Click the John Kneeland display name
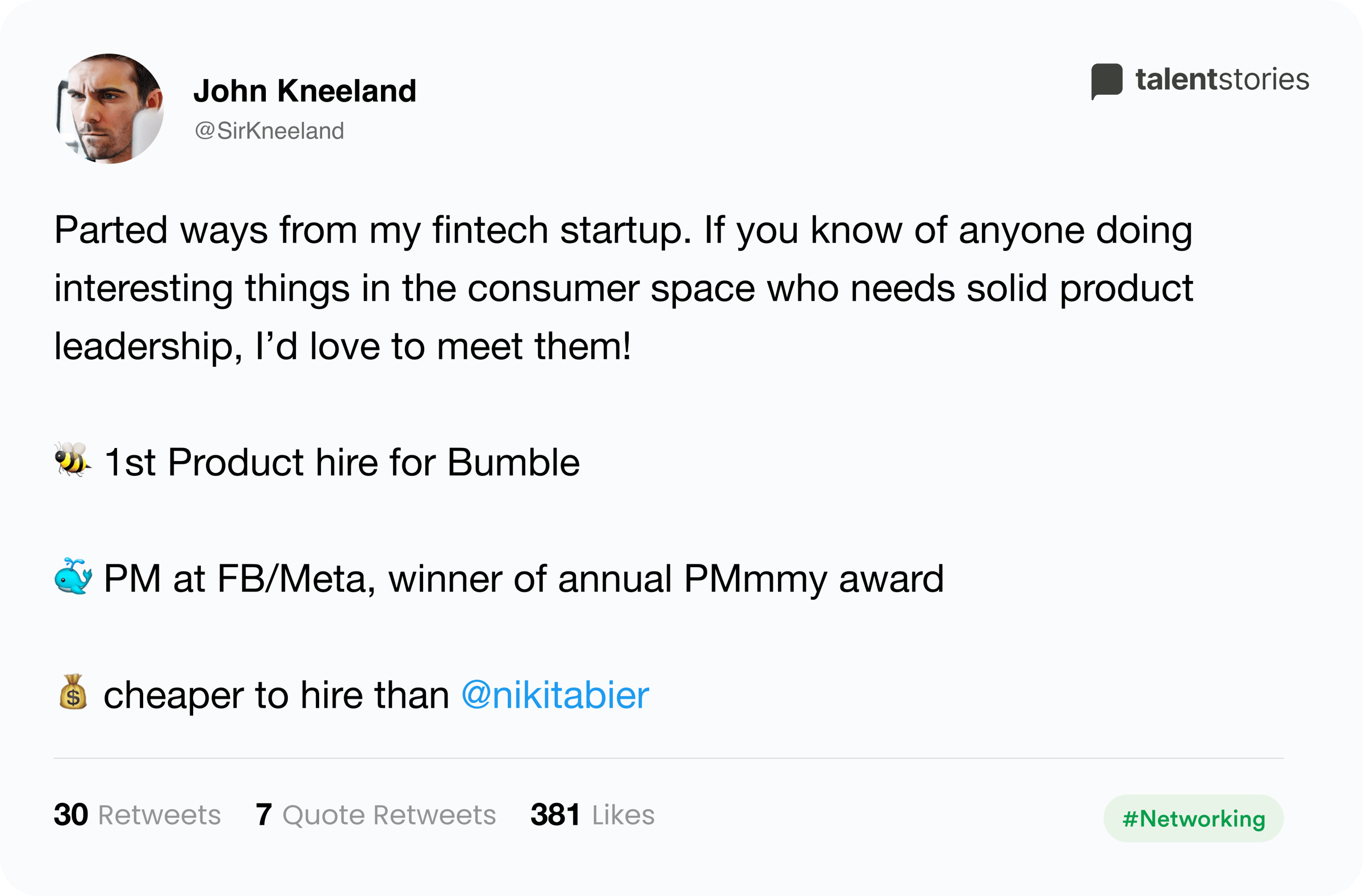The height and width of the screenshot is (896, 1363). point(304,91)
